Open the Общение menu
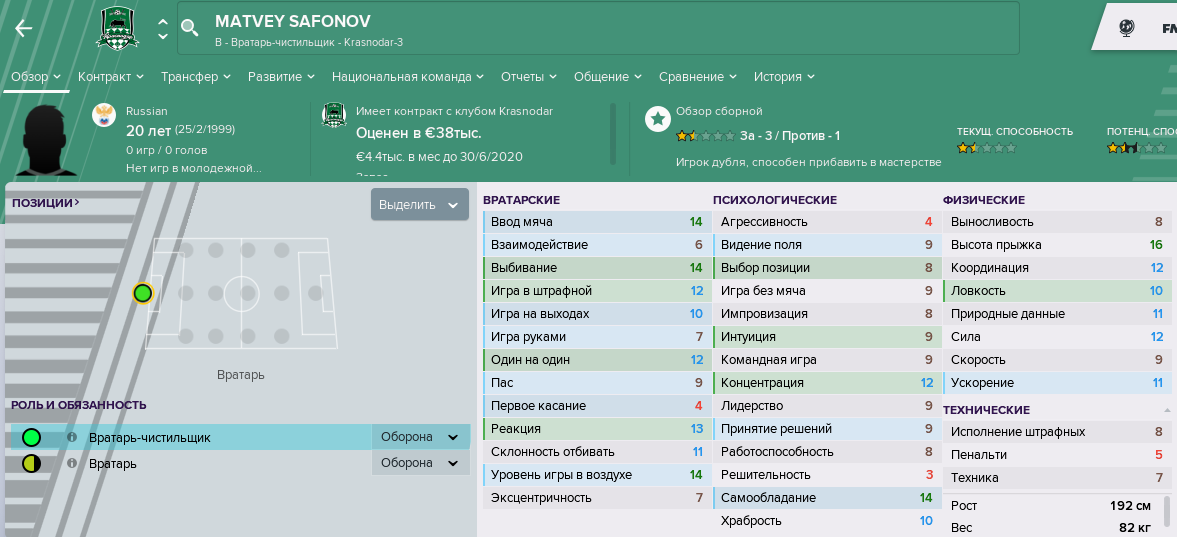1177x537 pixels. (x=608, y=77)
